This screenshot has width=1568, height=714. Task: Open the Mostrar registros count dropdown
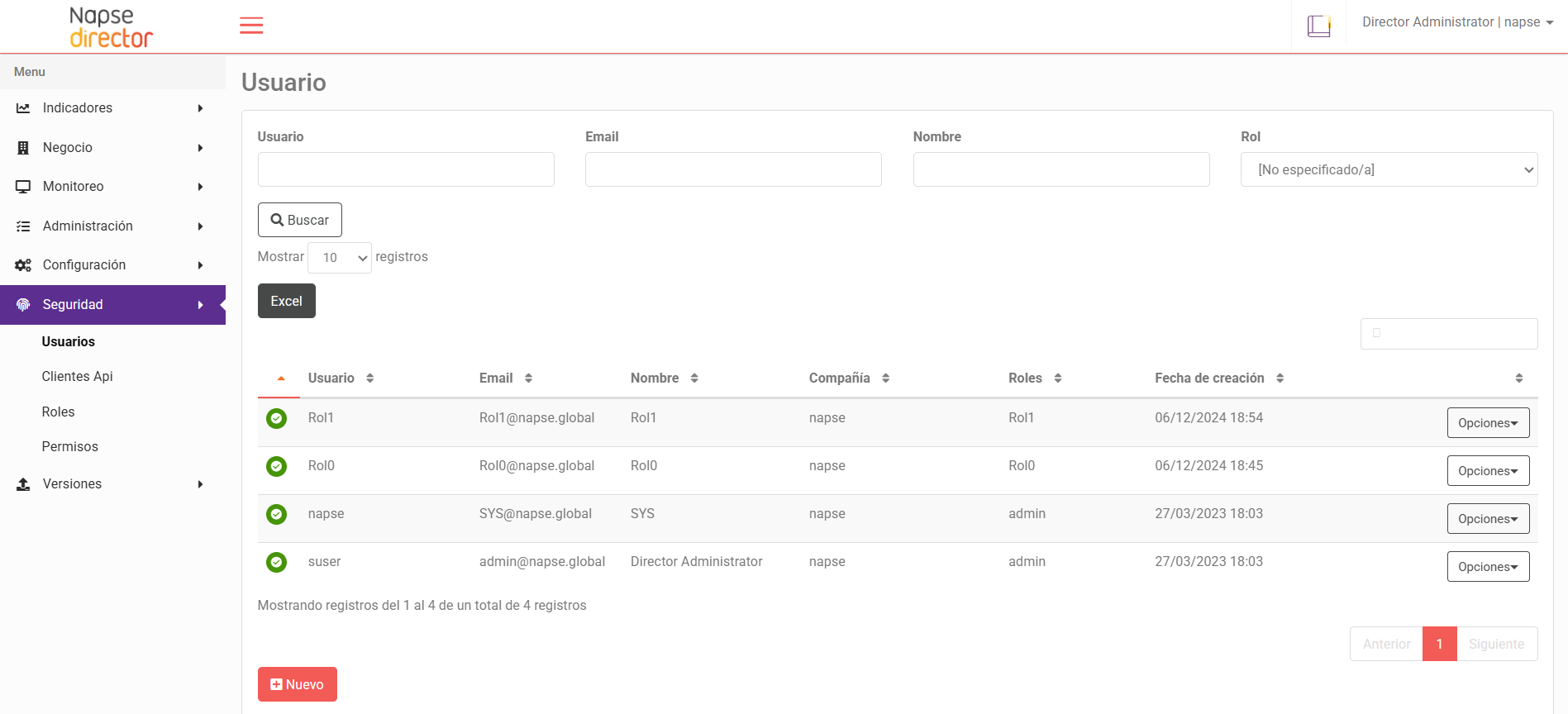point(340,258)
